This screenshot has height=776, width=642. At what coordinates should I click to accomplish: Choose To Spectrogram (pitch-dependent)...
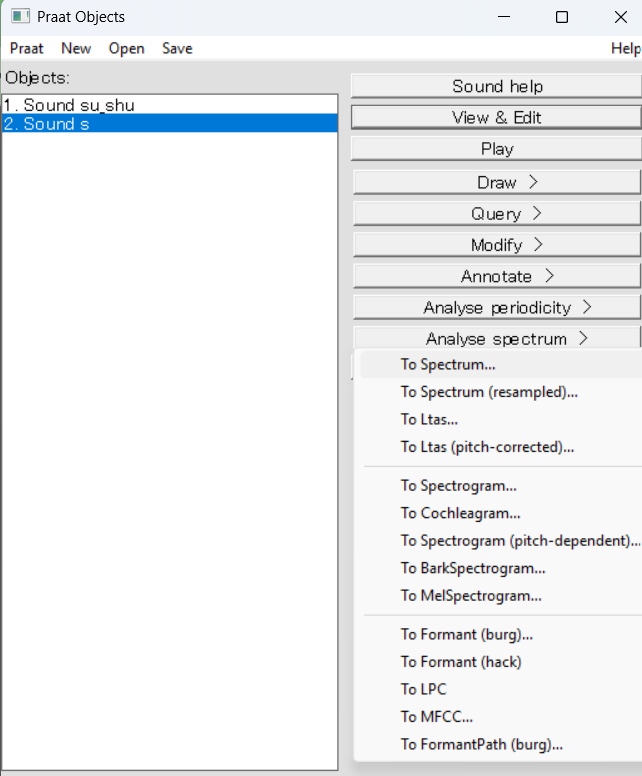click(501, 540)
